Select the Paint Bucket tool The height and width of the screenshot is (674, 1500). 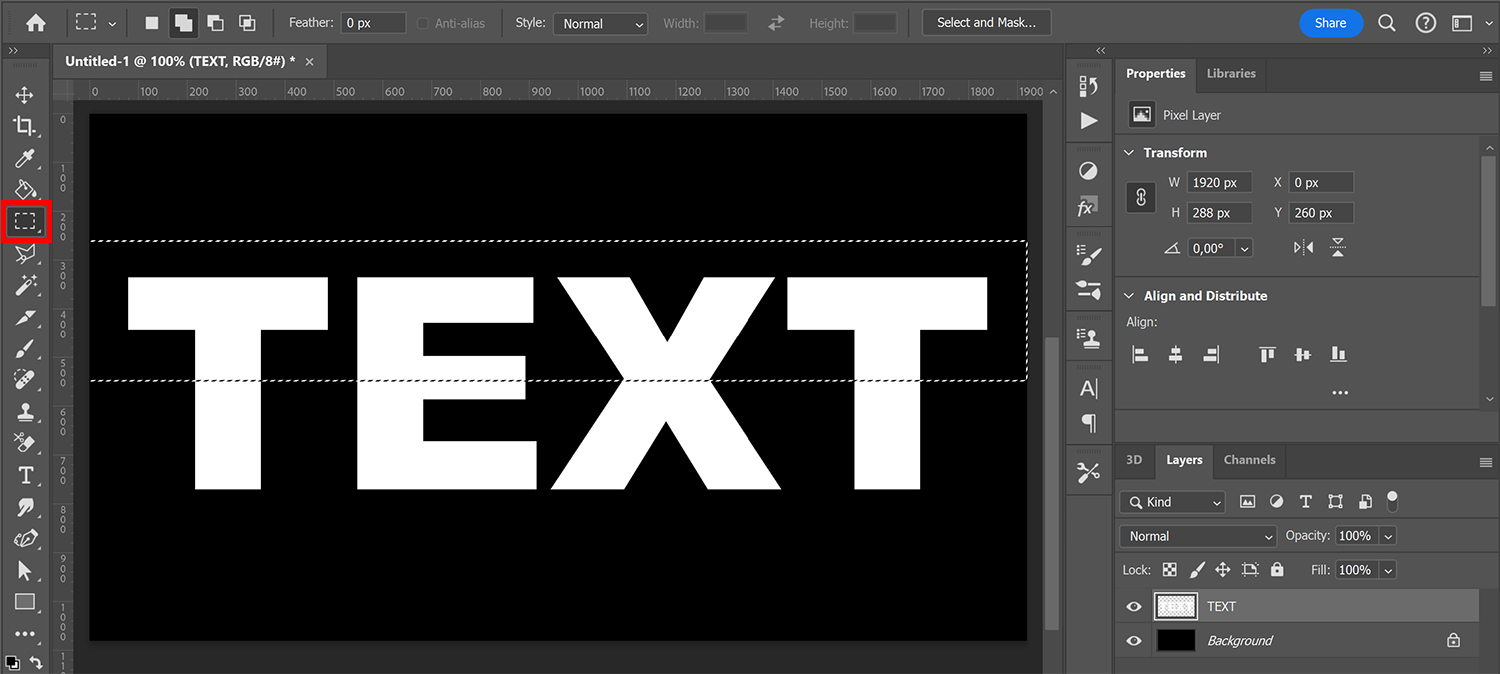[25, 189]
